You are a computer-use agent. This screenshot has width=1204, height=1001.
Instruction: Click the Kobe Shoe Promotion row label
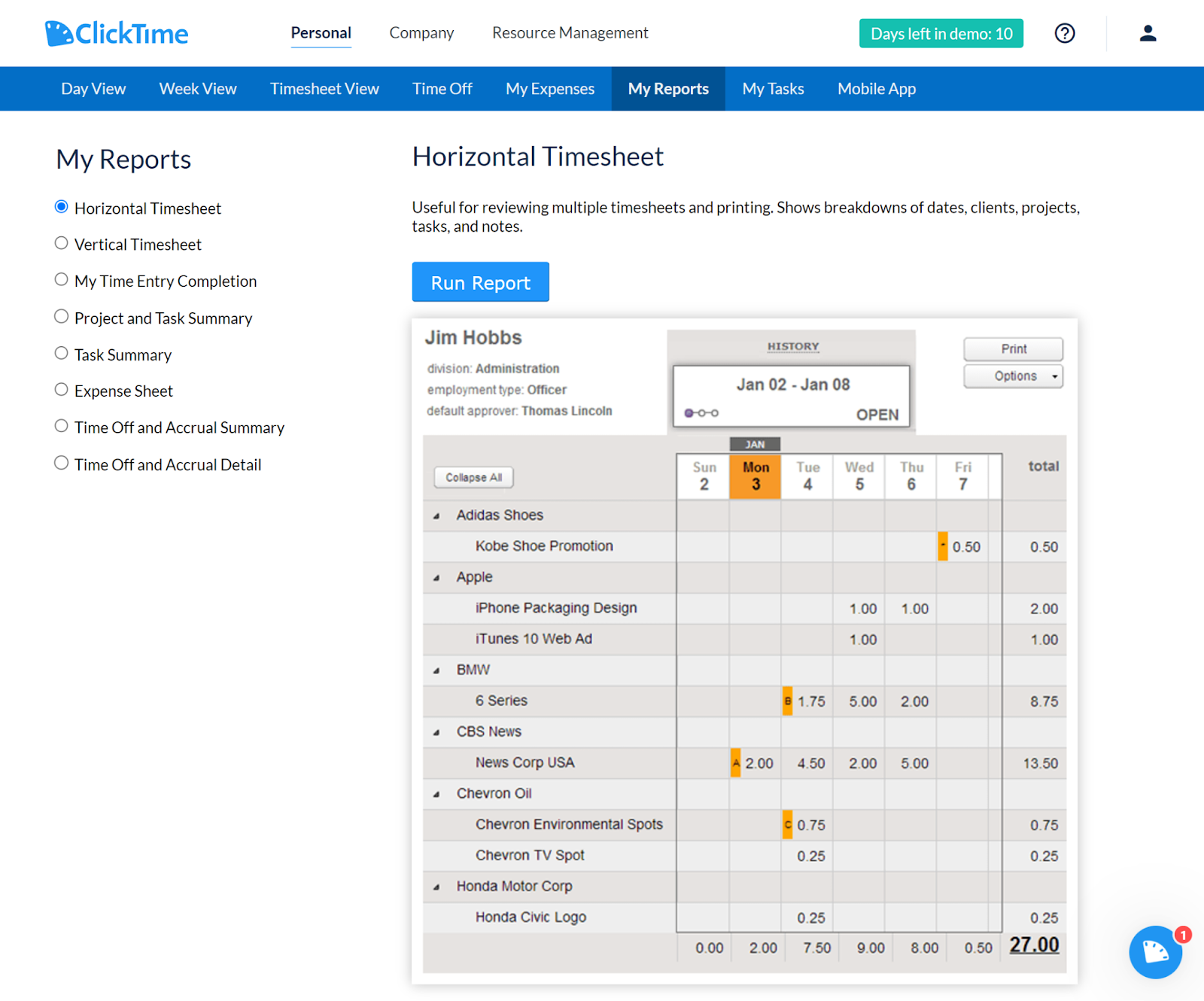(544, 546)
